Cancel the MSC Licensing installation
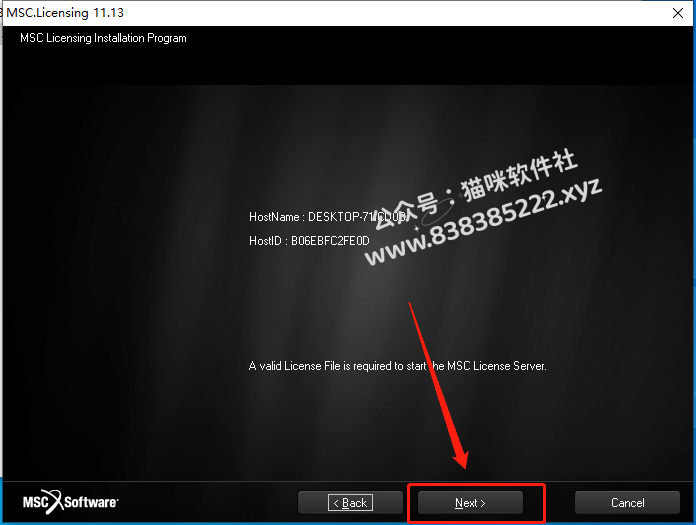Screen dimensions: 696x525 click(627, 502)
